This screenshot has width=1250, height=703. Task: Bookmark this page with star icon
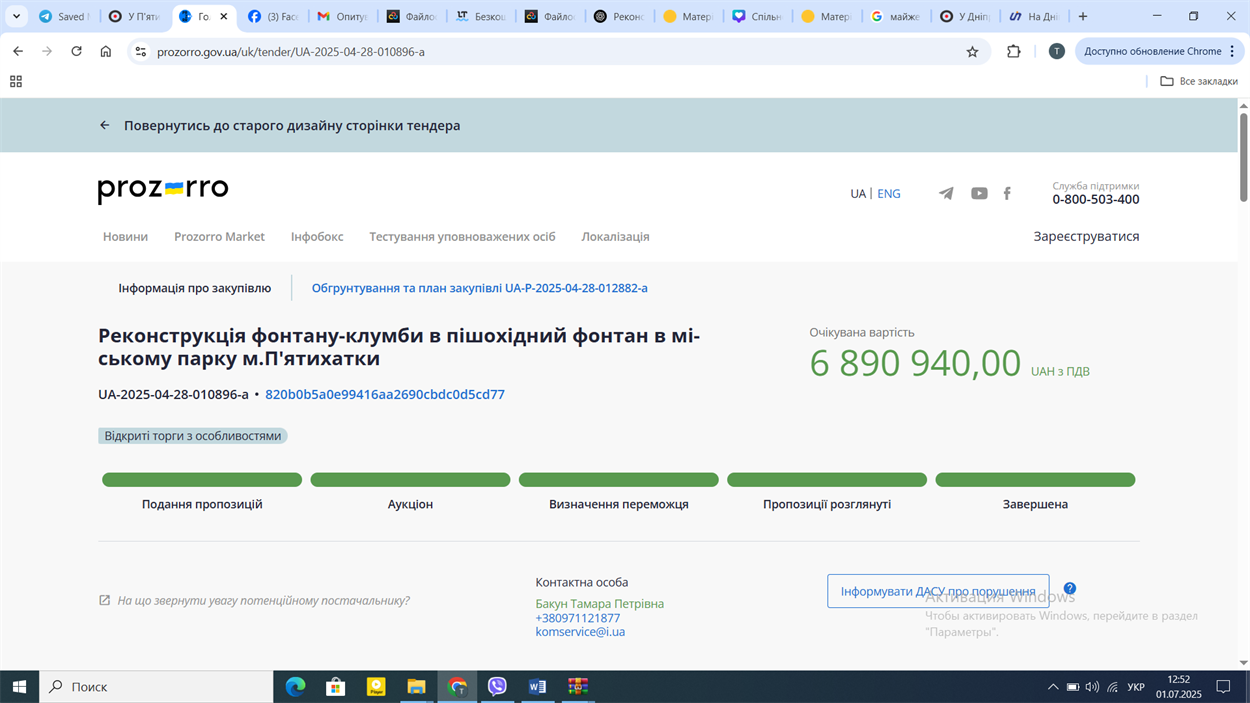pos(972,52)
